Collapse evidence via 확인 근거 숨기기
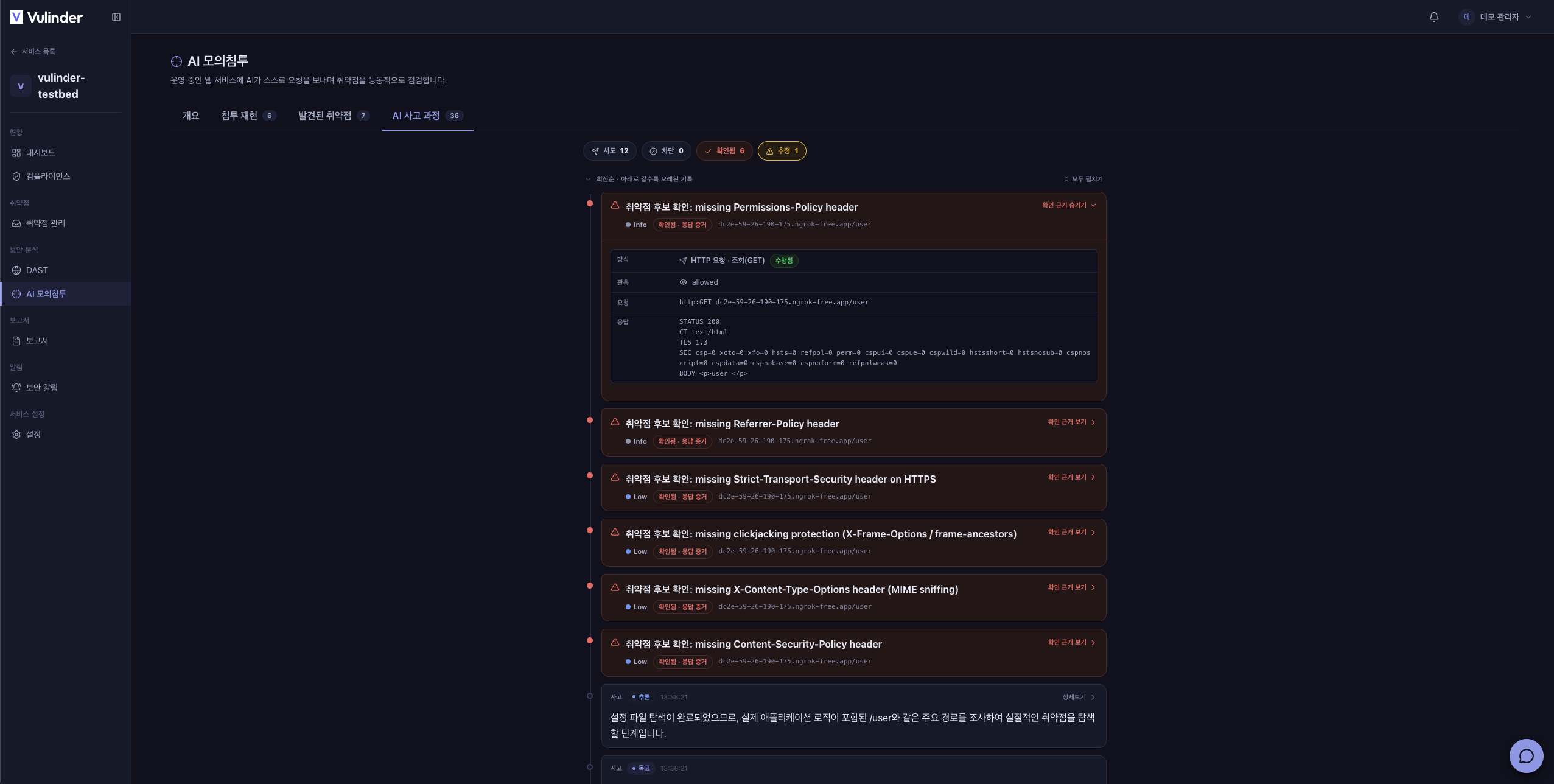The height and width of the screenshot is (784, 1554). click(1069, 205)
